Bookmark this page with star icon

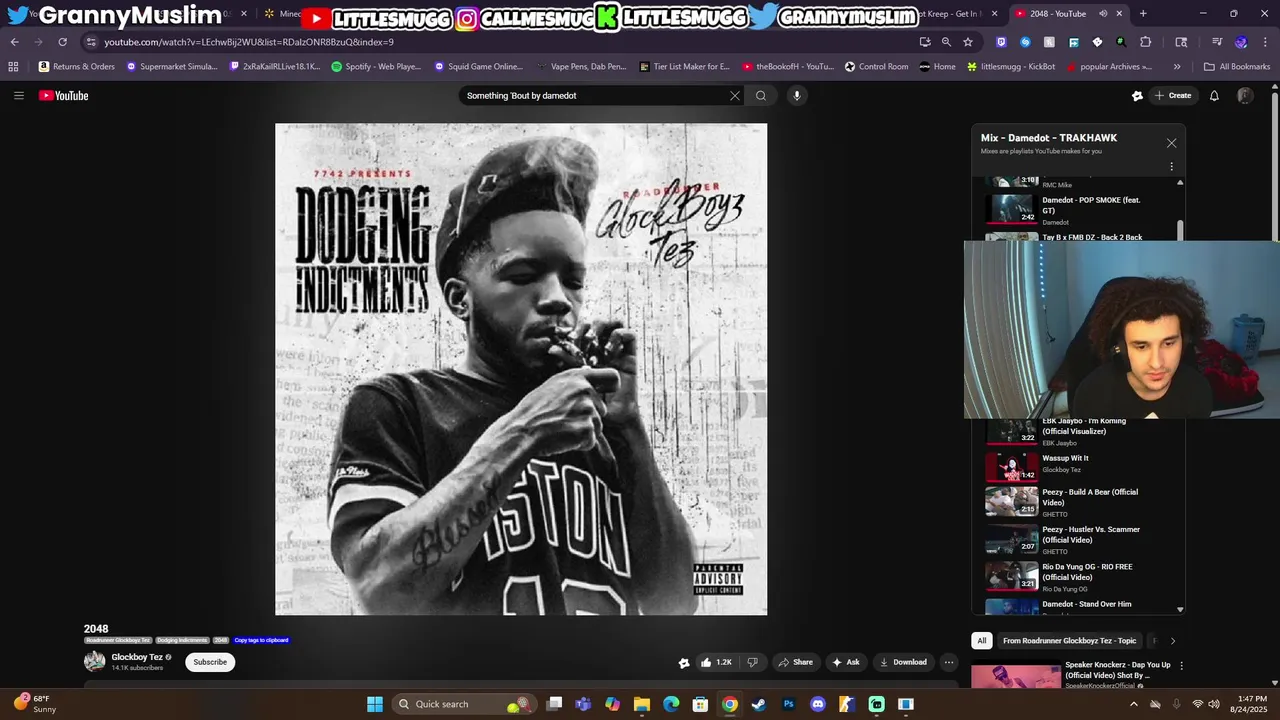968,42
